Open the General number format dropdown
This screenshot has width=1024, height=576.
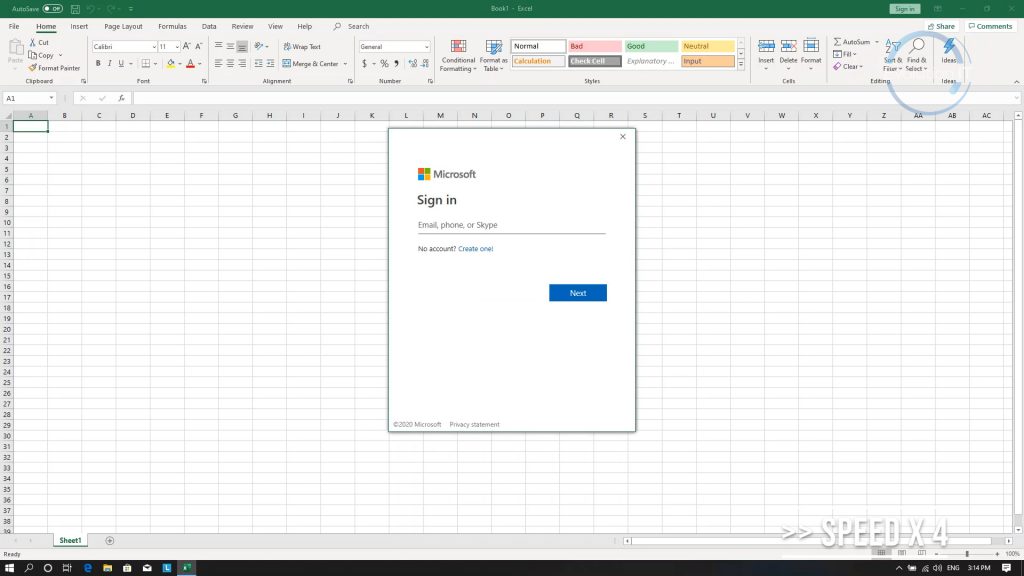click(x=427, y=47)
